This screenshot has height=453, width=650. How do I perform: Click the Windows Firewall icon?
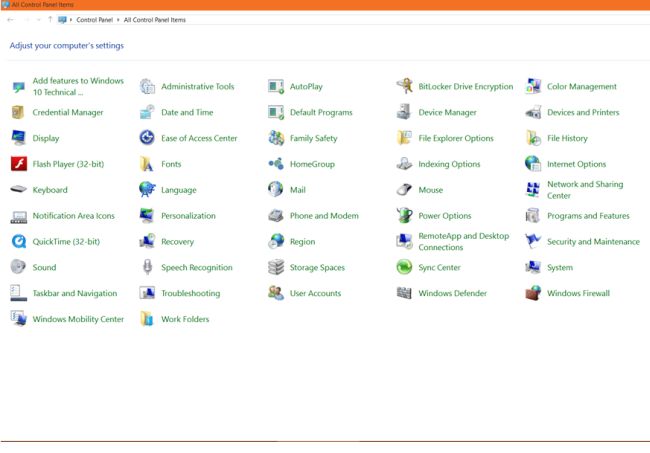point(533,293)
